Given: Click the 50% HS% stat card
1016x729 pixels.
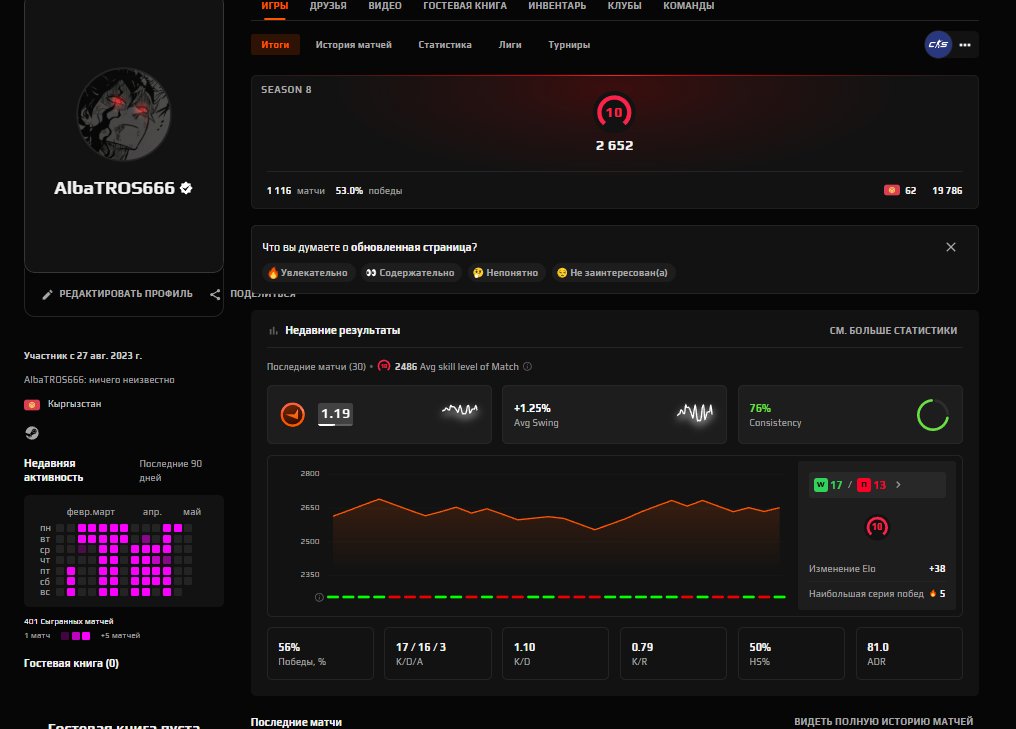Looking at the screenshot, I should (x=791, y=653).
